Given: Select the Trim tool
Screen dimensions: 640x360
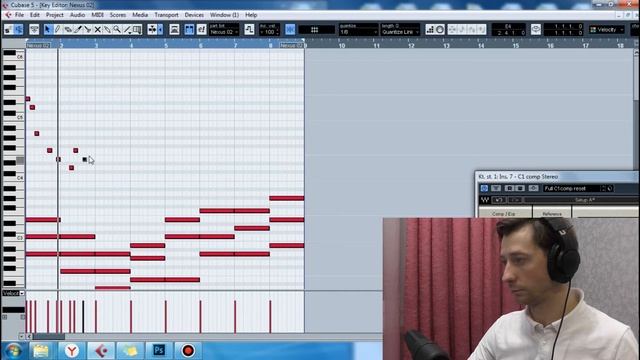Looking at the screenshot, I should point(78,29).
